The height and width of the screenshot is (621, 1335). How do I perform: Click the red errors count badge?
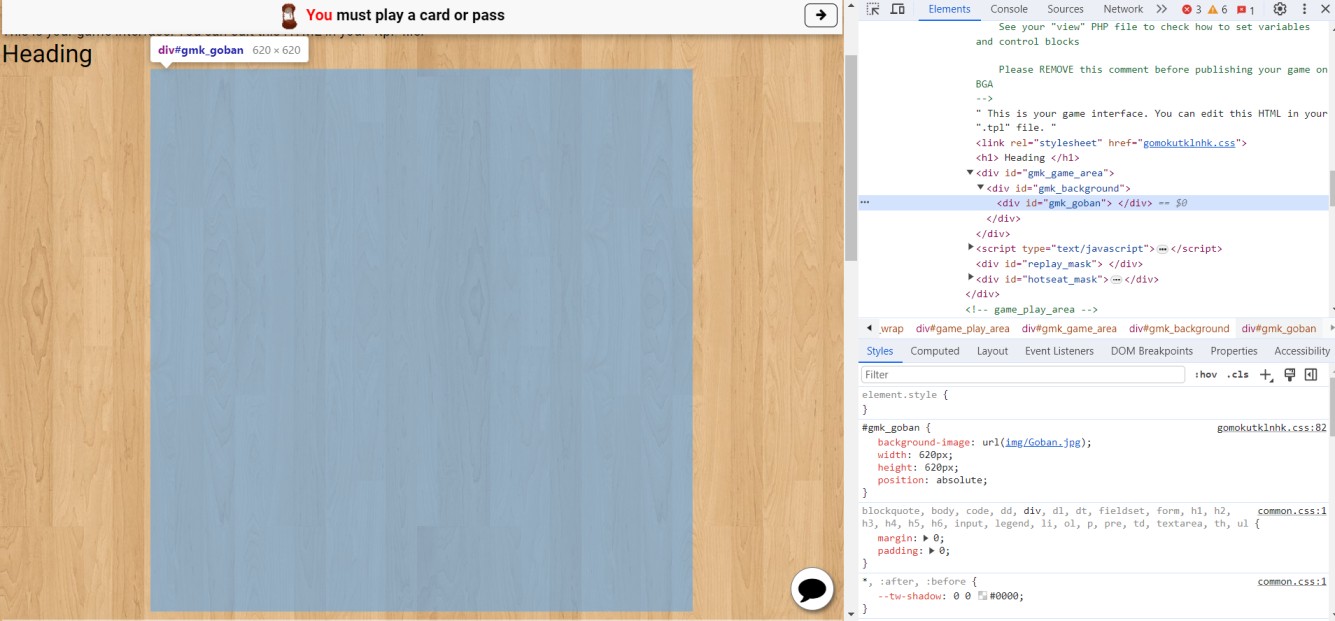[x=1191, y=9]
